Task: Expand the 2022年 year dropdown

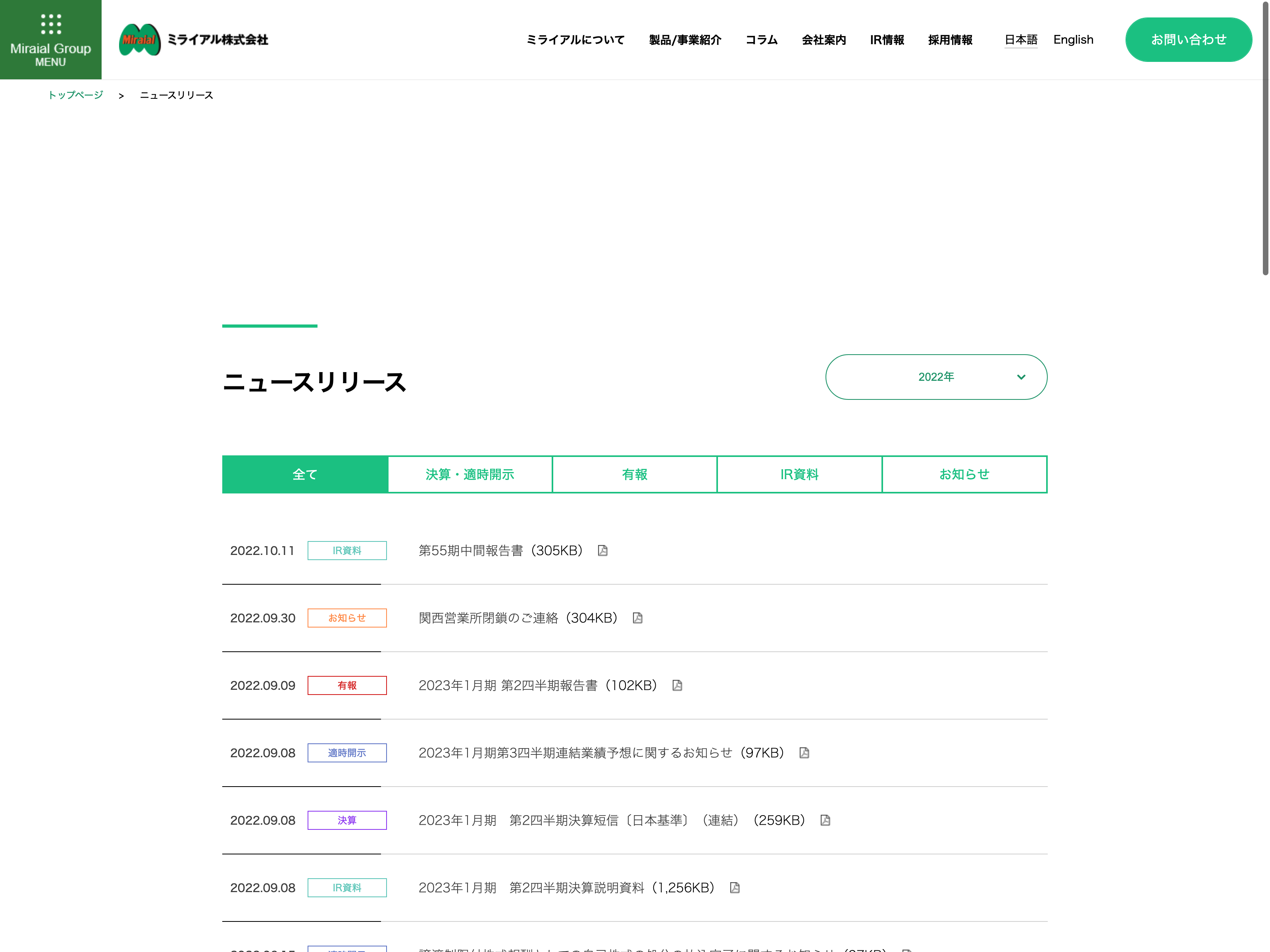Action: click(935, 377)
